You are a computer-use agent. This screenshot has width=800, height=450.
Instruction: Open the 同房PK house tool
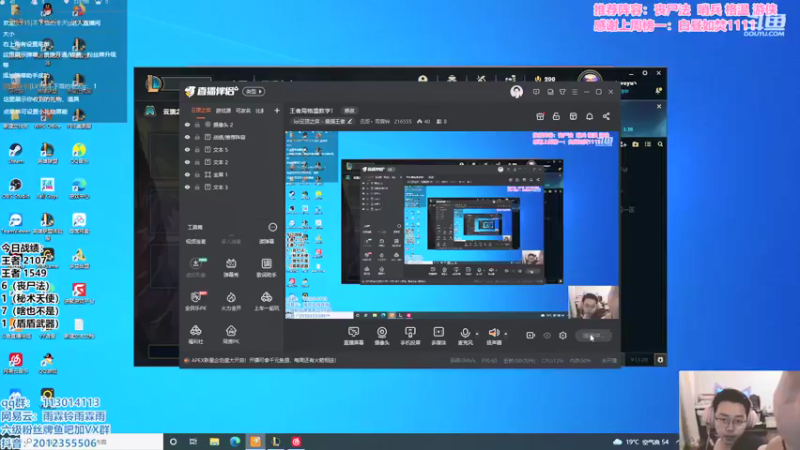(x=231, y=335)
